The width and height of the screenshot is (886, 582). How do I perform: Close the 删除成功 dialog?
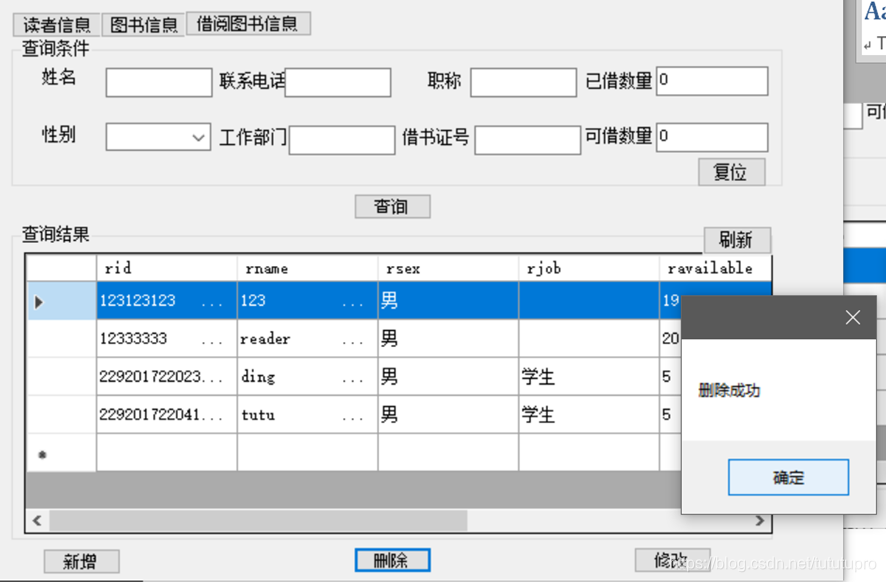coord(852,317)
